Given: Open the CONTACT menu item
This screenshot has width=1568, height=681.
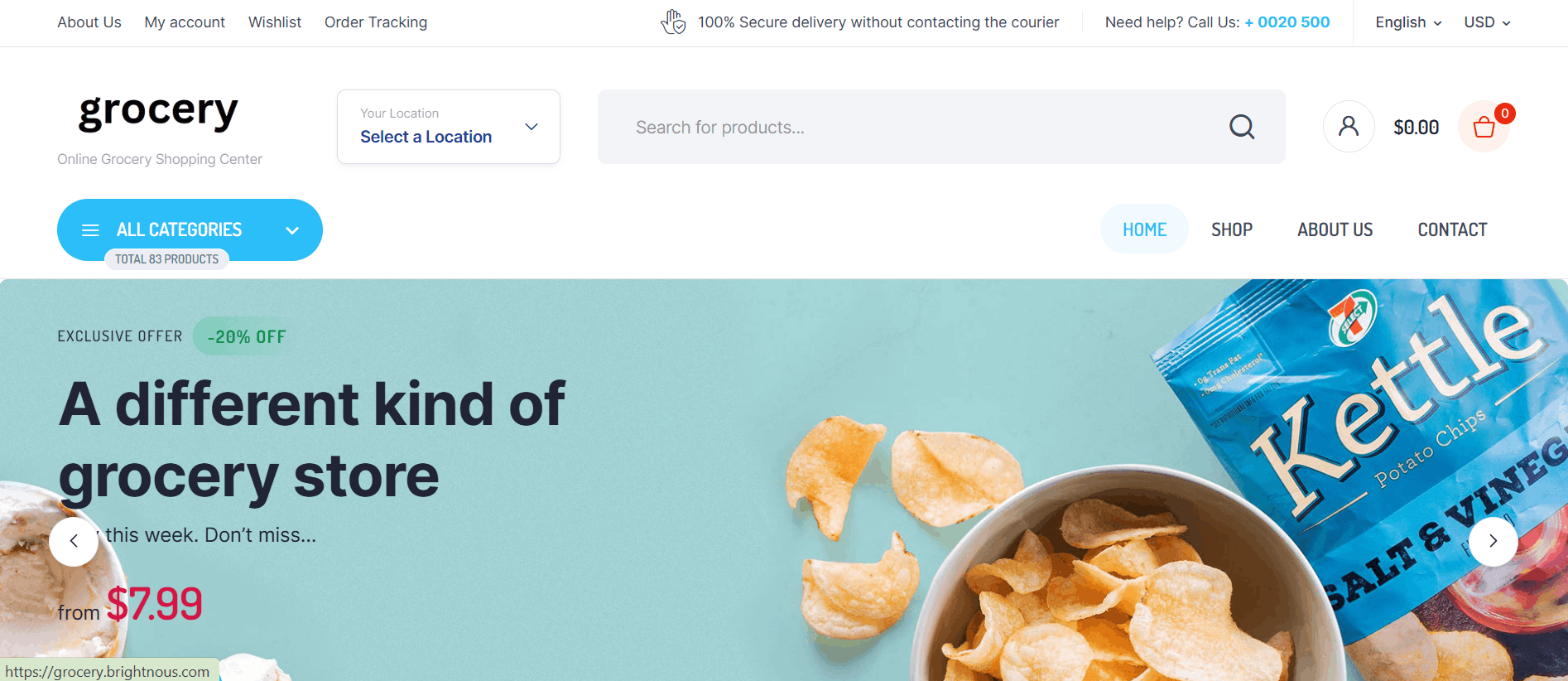Looking at the screenshot, I should (x=1452, y=229).
